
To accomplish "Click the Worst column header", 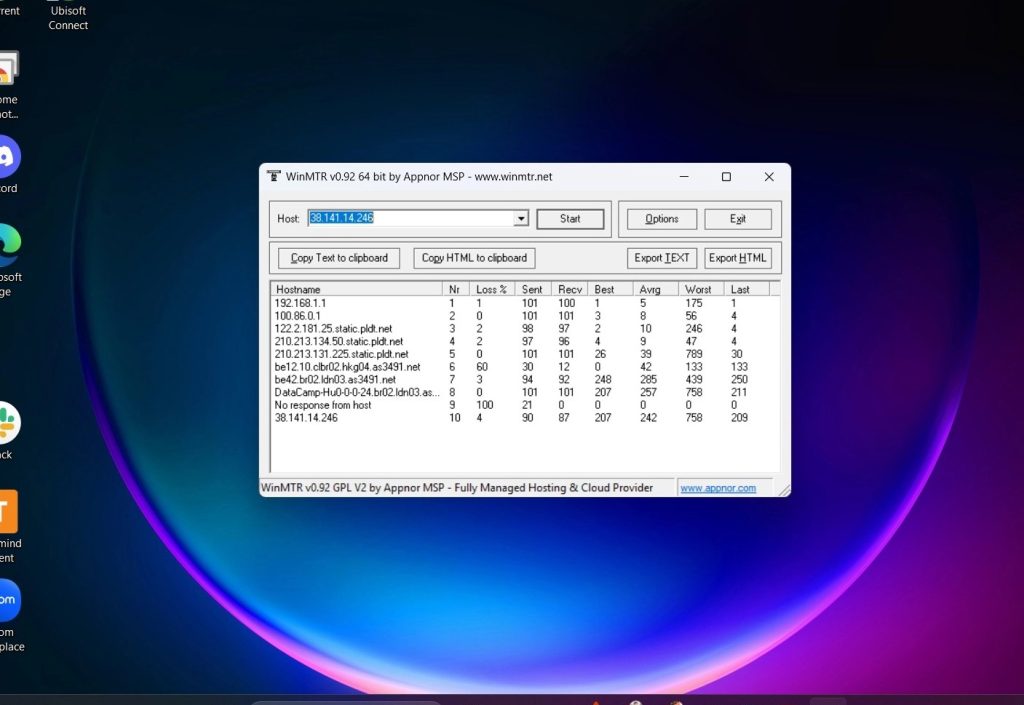I will (x=702, y=289).
